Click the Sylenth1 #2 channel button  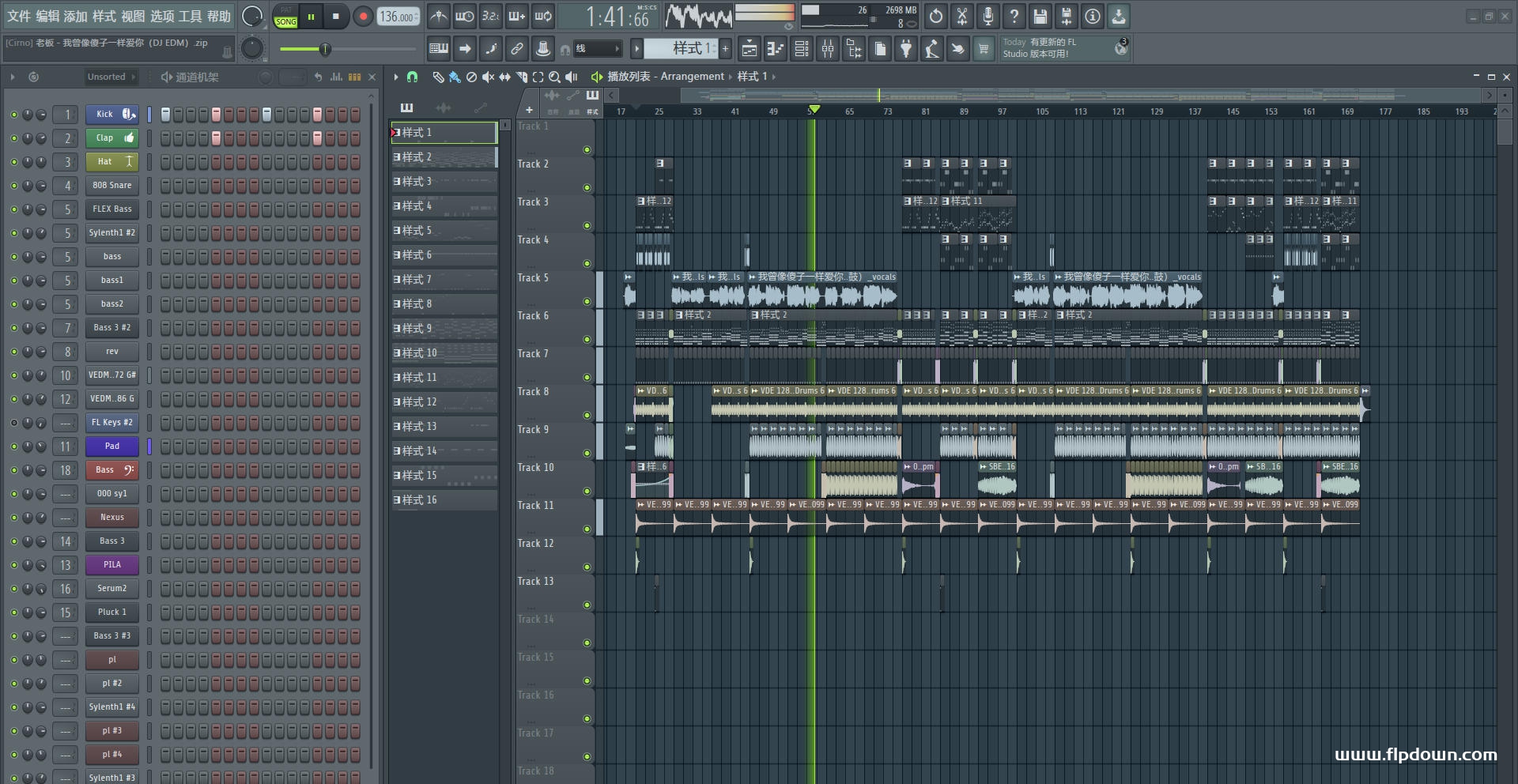click(111, 233)
